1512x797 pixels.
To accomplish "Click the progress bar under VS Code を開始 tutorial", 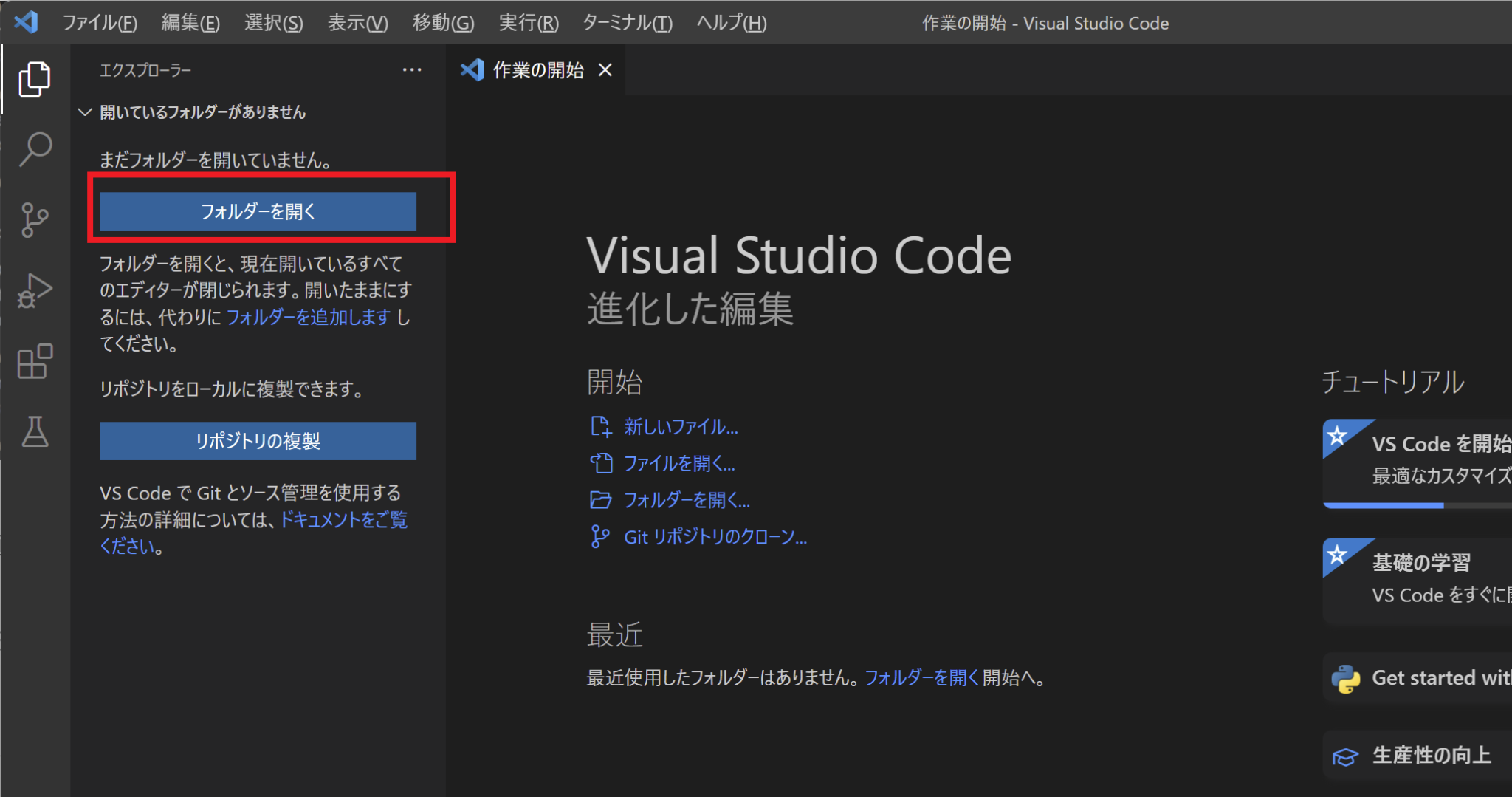I will [1384, 505].
